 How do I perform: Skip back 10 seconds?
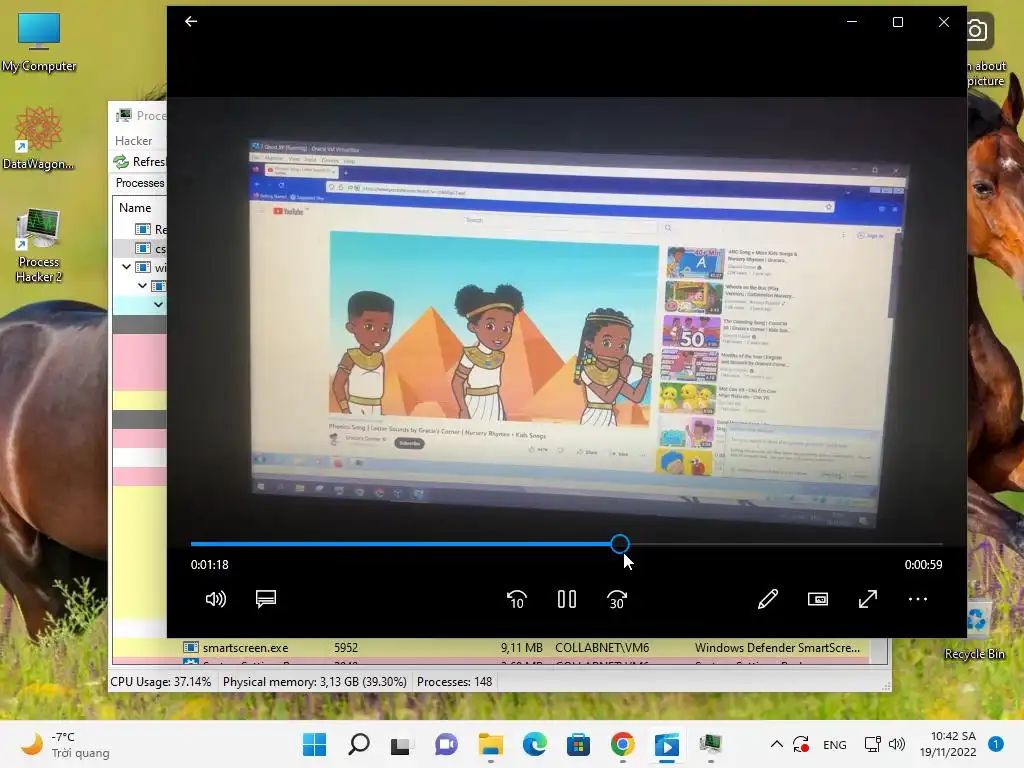pyautogui.click(x=517, y=599)
